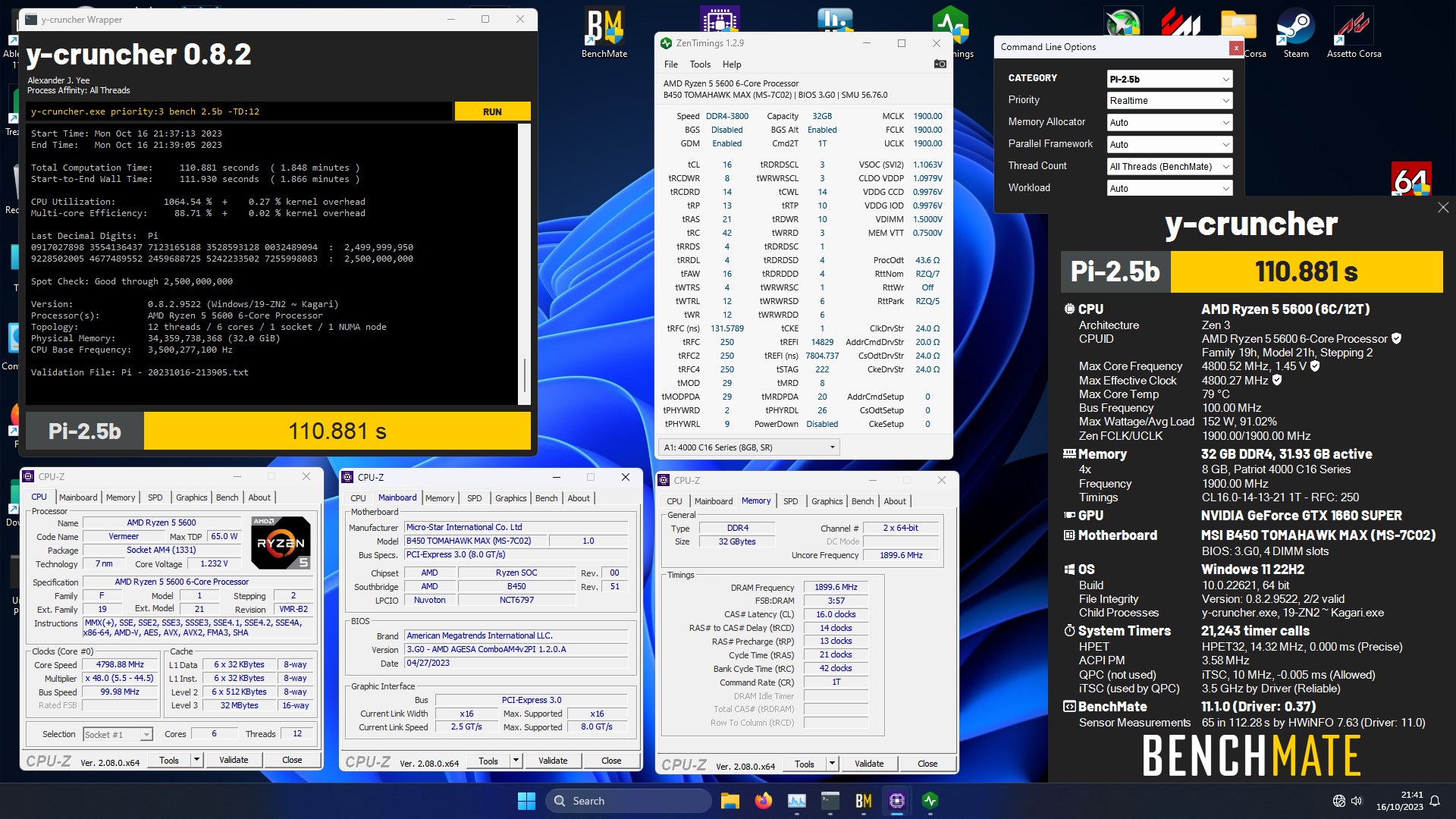Close the Command Line Options dialog
This screenshot has width=1456, height=819.
(x=1236, y=48)
